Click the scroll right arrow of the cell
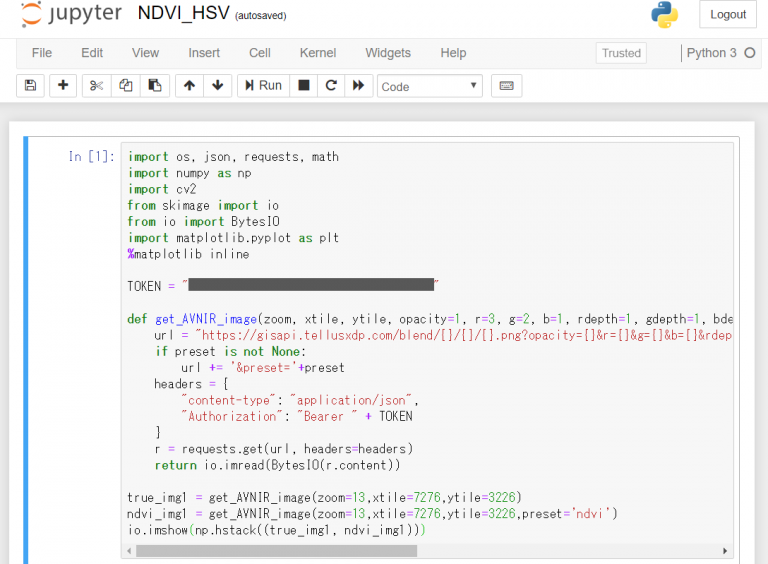The height and width of the screenshot is (564, 768). [725, 551]
